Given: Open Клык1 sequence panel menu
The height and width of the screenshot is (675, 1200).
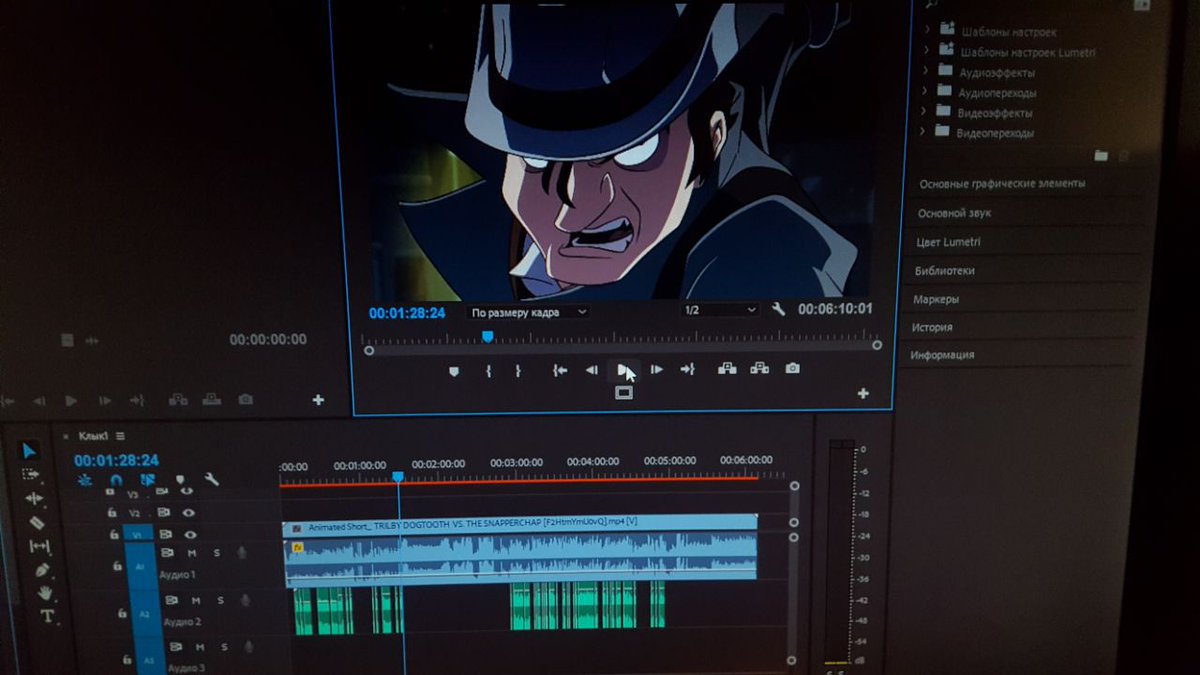Looking at the screenshot, I should coord(120,436).
